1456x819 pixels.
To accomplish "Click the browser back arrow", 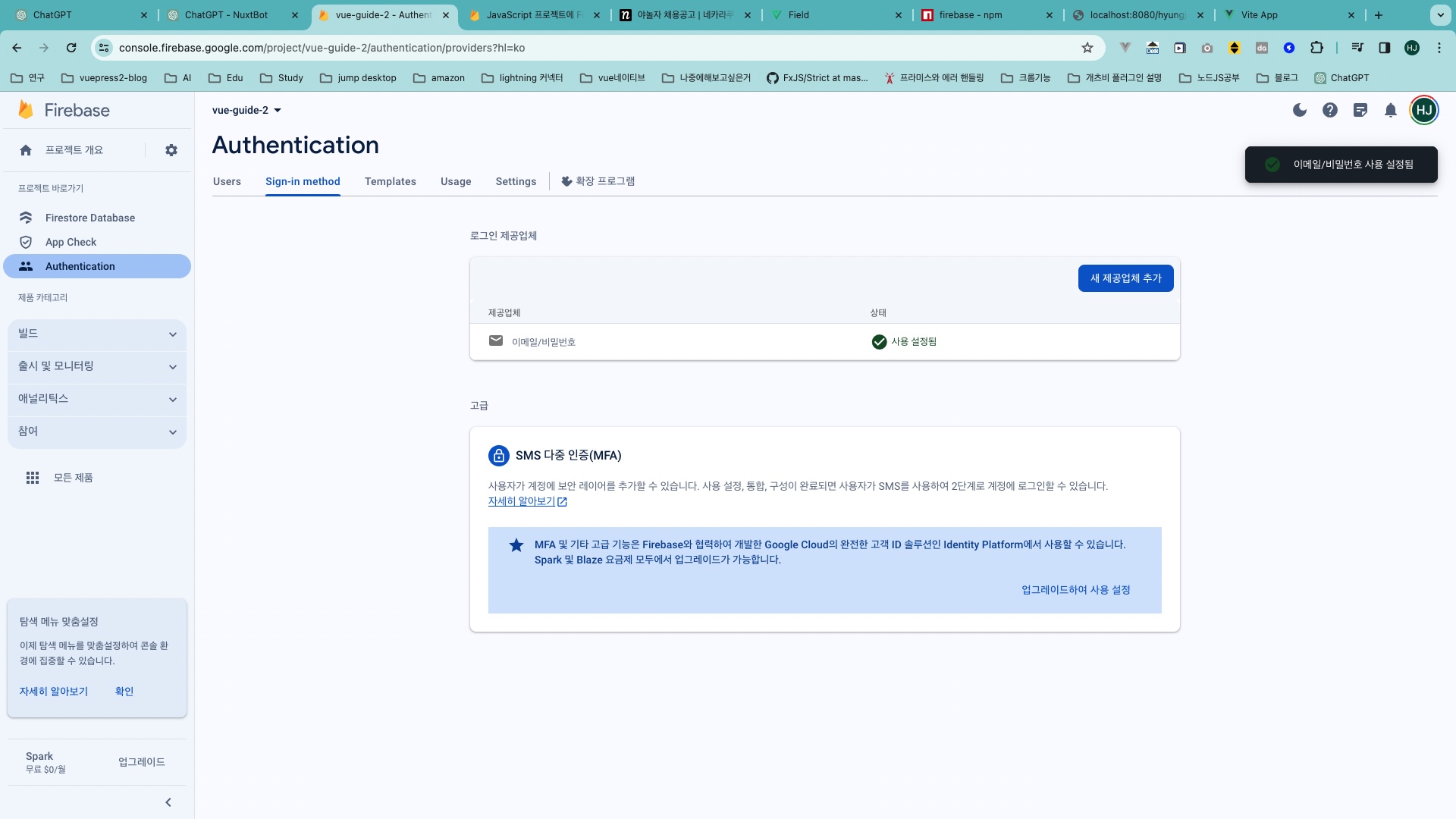I will tap(17, 48).
